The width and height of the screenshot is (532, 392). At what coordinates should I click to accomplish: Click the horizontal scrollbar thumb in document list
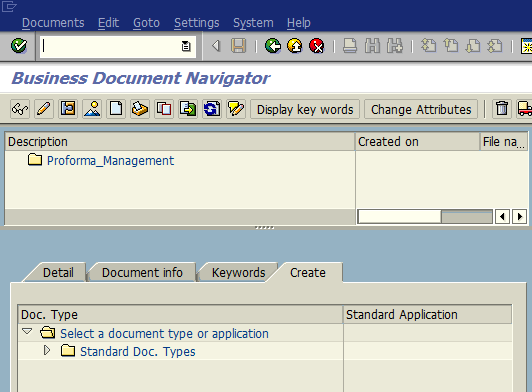tap(399, 217)
